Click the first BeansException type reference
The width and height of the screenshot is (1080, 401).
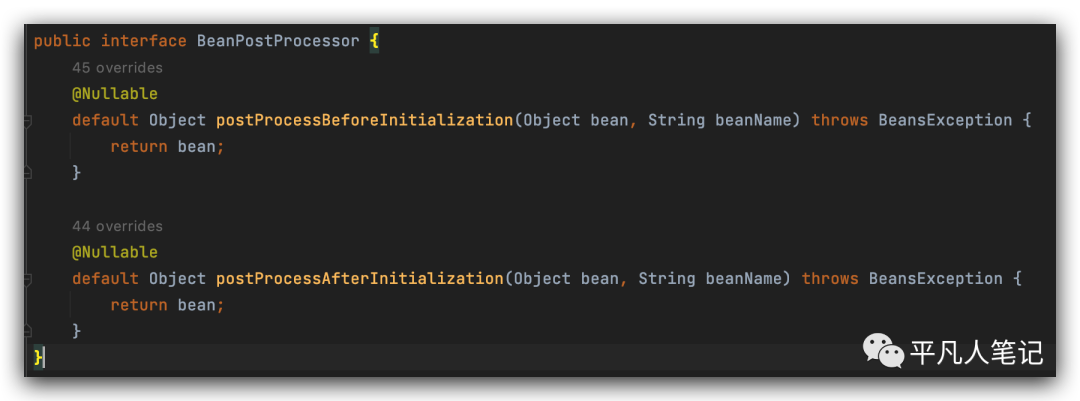(945, 120)
